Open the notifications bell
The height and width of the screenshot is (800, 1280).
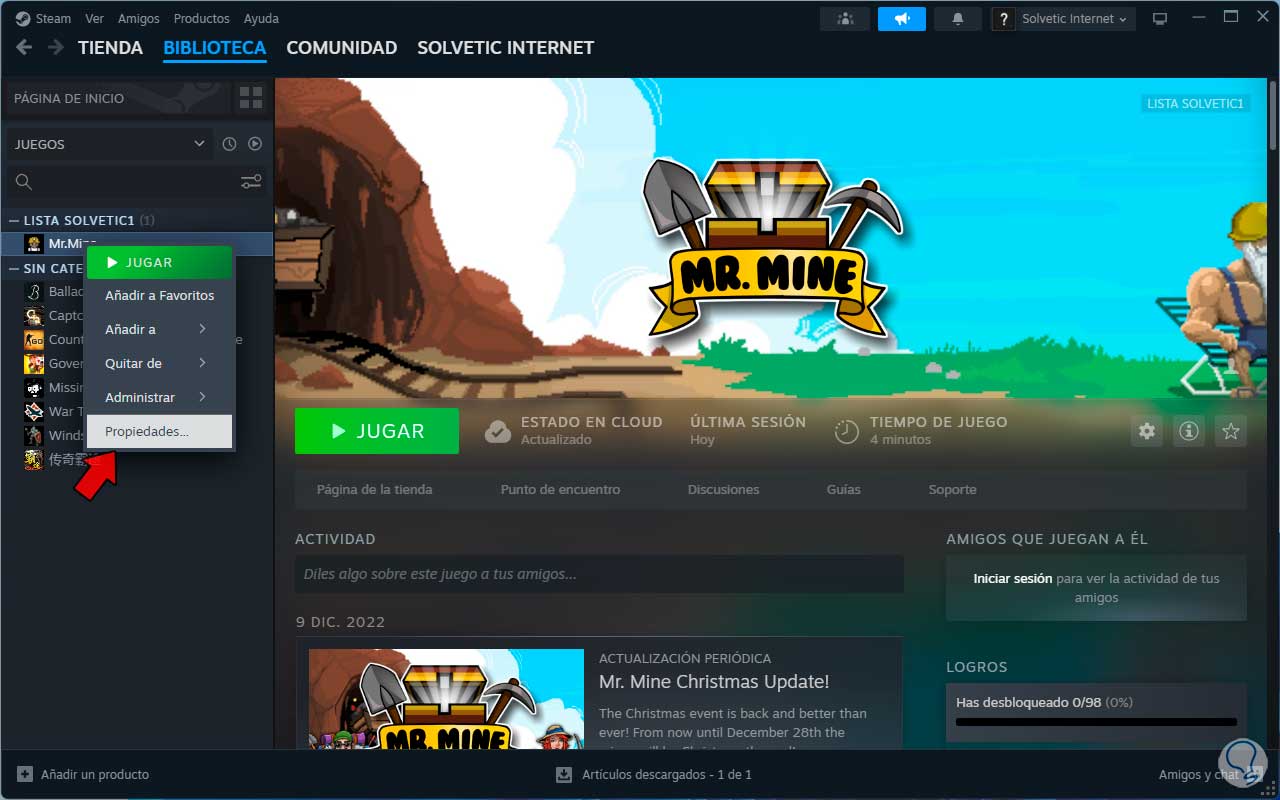click(958, 18)
